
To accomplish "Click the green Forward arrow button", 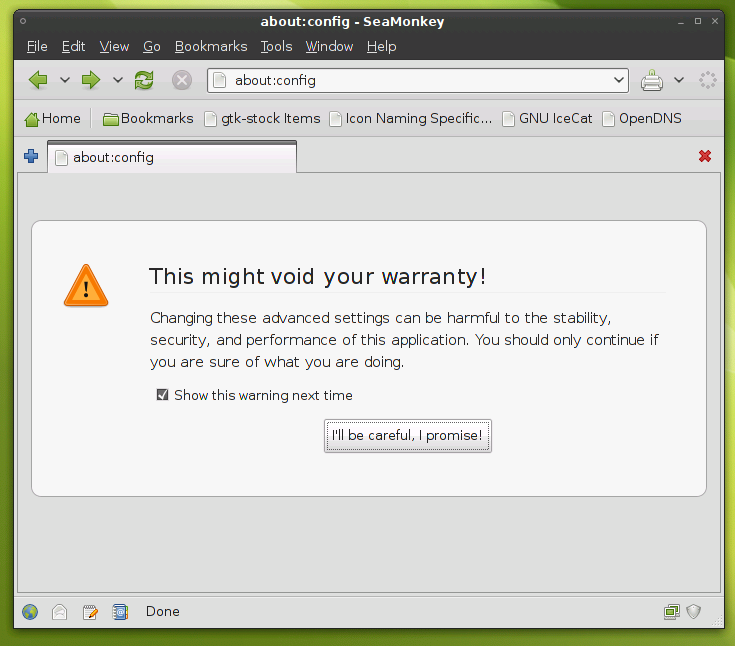I will [x=90, y=80].
